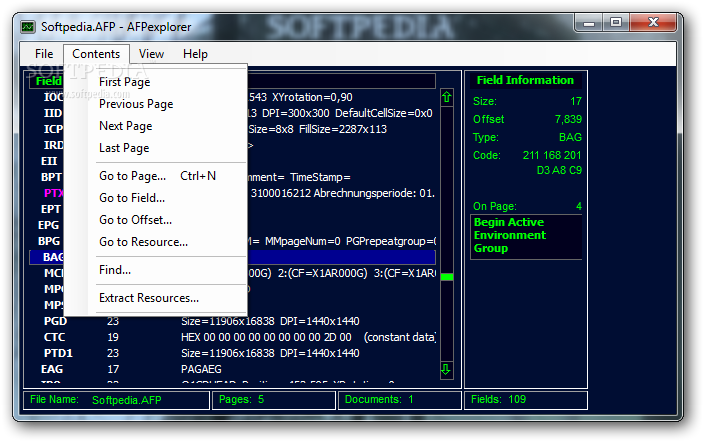
Task: Maximize the AFPexplorer window
Action: (x=616, y=22)
